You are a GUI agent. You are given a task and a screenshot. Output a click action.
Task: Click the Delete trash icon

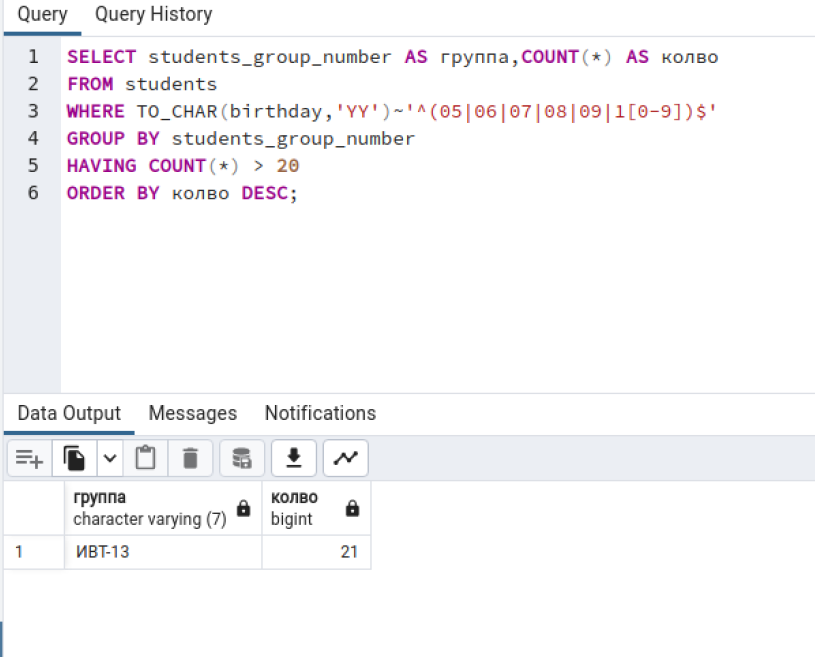click(190, 458)
